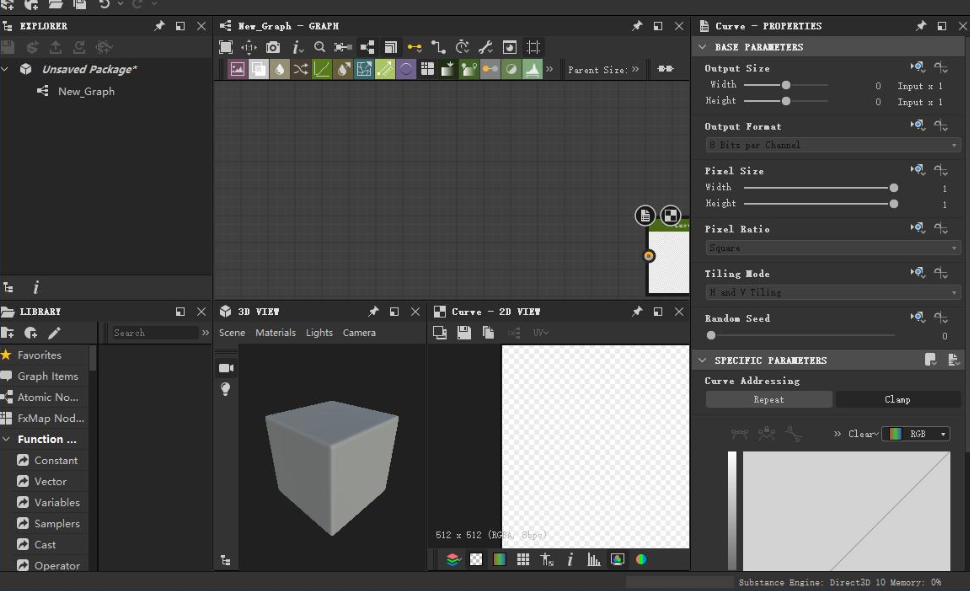Image resolution: width=970 pixels, height=591 pixels.
Task: Add the purple circle node icon
Action: (406, 69)
